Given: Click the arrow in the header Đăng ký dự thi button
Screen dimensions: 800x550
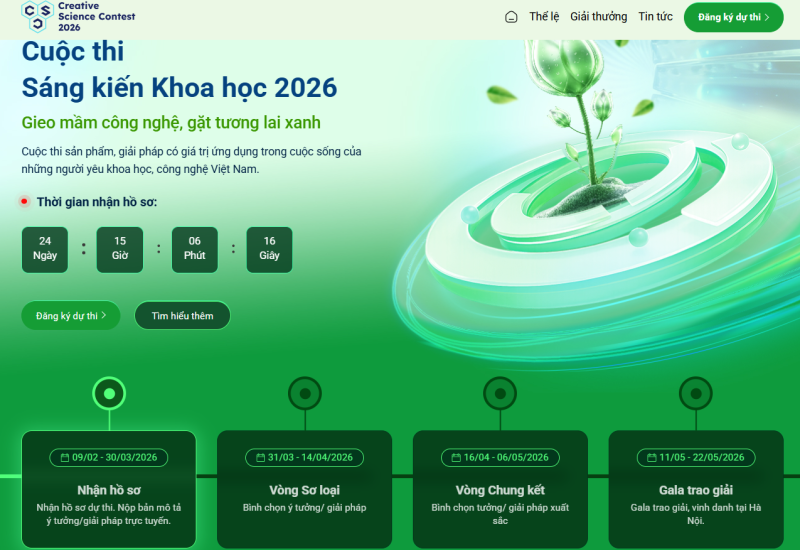Looking at the screenshot, I should click(x=767, y=17).
